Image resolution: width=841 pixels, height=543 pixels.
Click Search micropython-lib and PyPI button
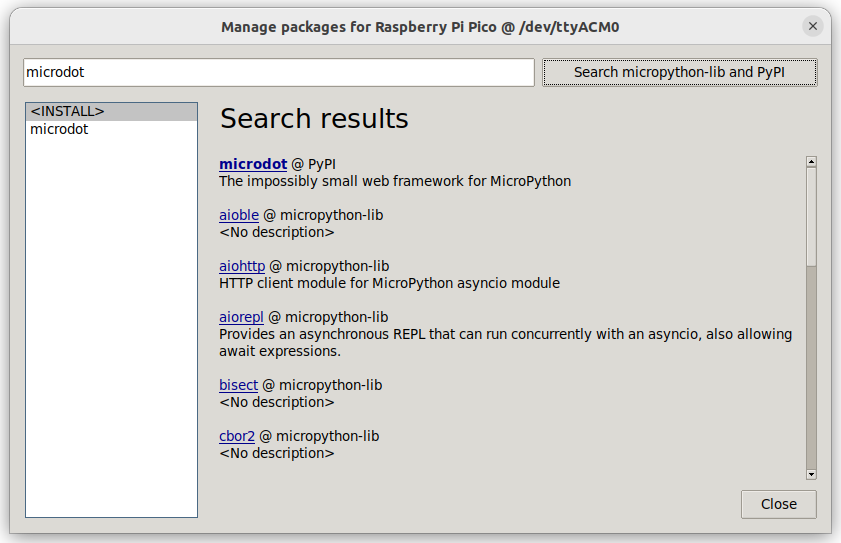tap(680, 72)
